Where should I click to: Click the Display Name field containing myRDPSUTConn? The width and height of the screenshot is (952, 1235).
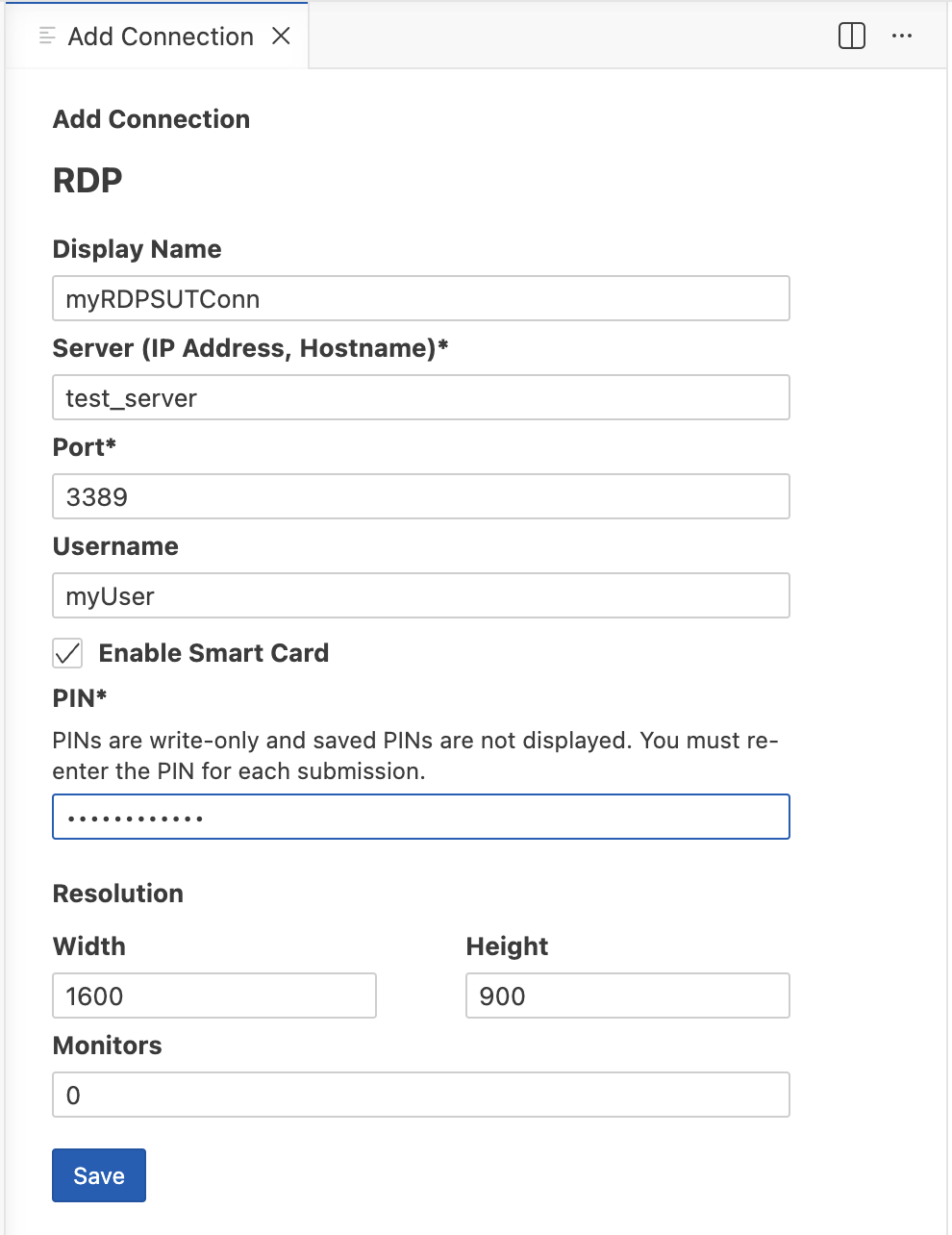(420, 298)
